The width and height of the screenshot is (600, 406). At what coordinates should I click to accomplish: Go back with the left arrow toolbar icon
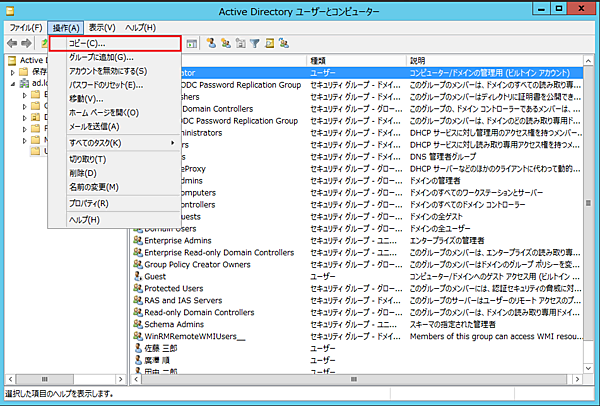12,44
